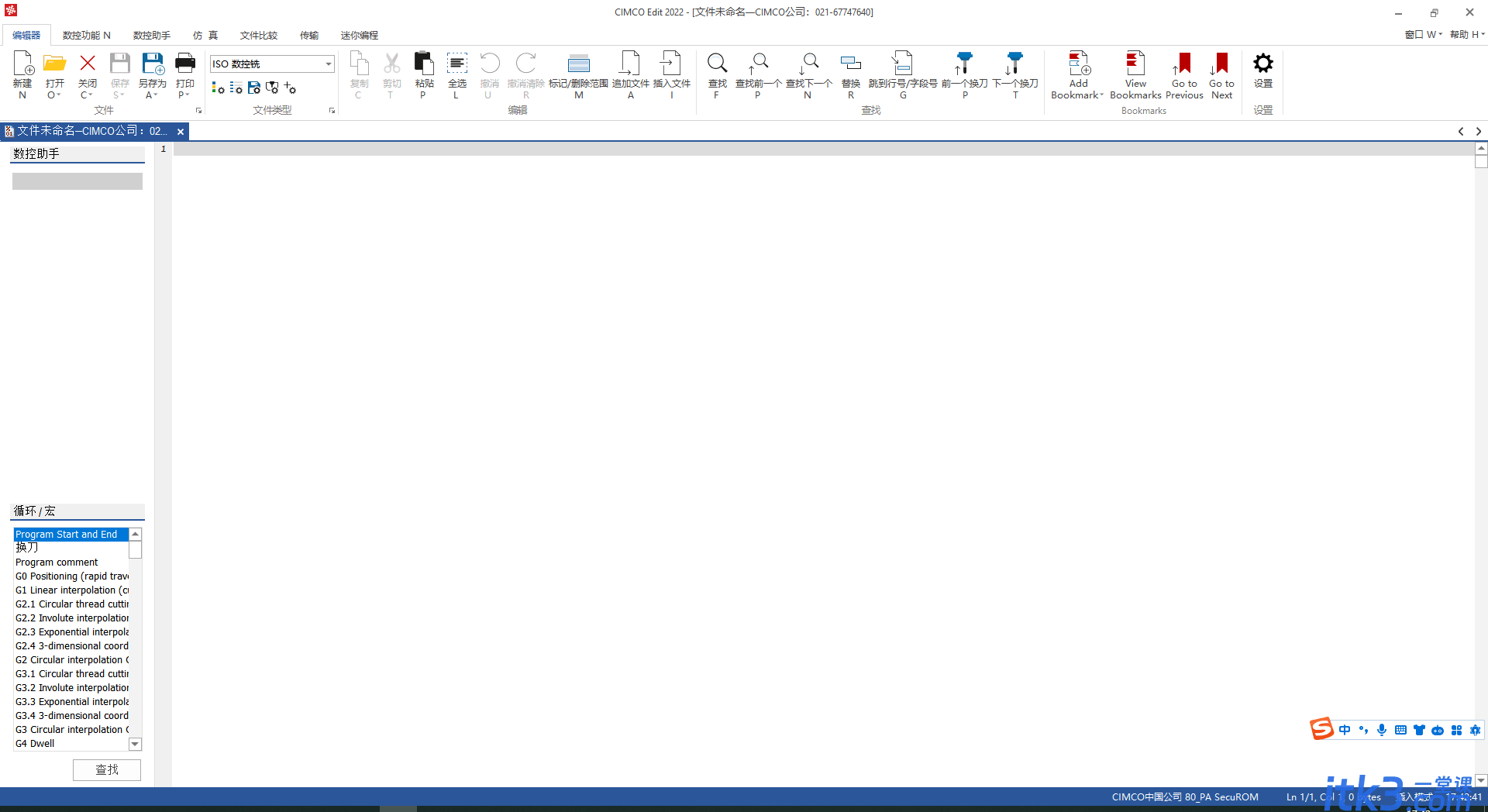Expand the ISO 数控铣 file type dropdown

pyautogui.click(x=329, y=64)
